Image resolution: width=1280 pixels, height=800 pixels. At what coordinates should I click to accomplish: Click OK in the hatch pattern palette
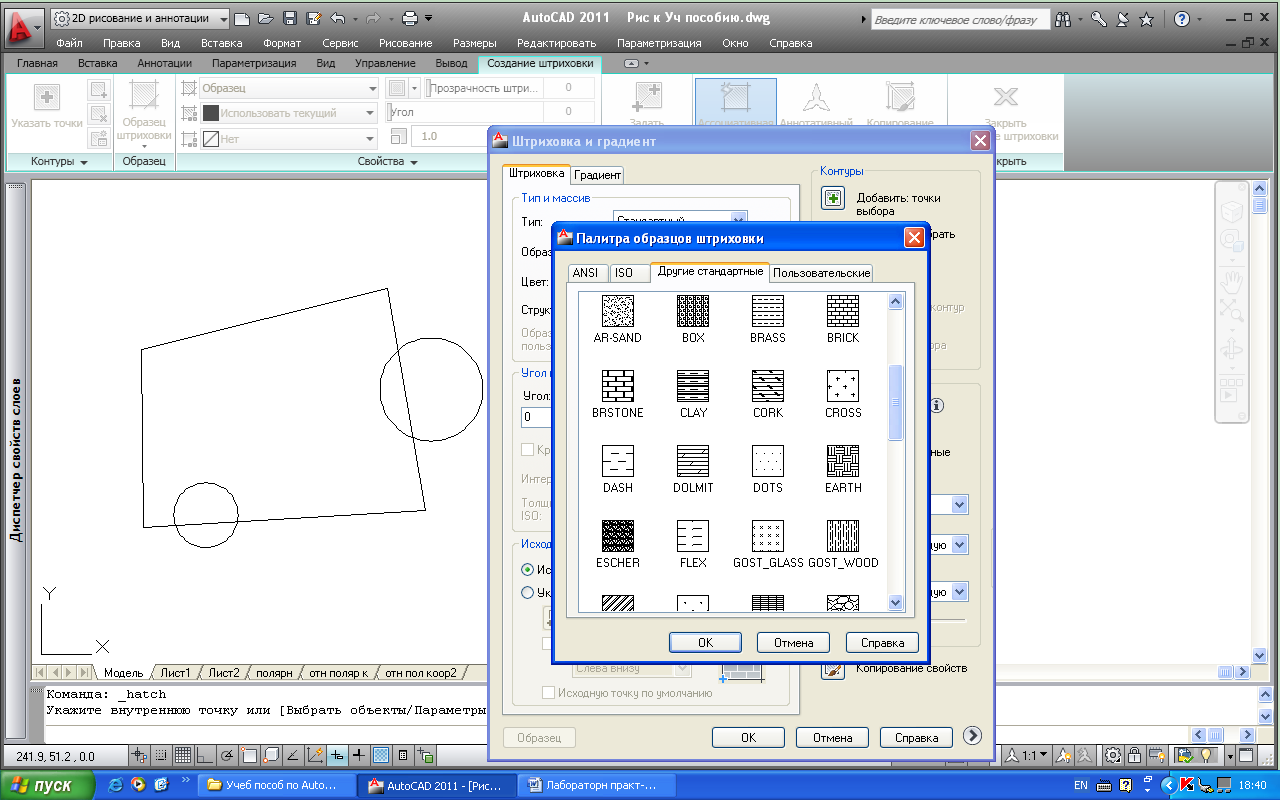705,643
